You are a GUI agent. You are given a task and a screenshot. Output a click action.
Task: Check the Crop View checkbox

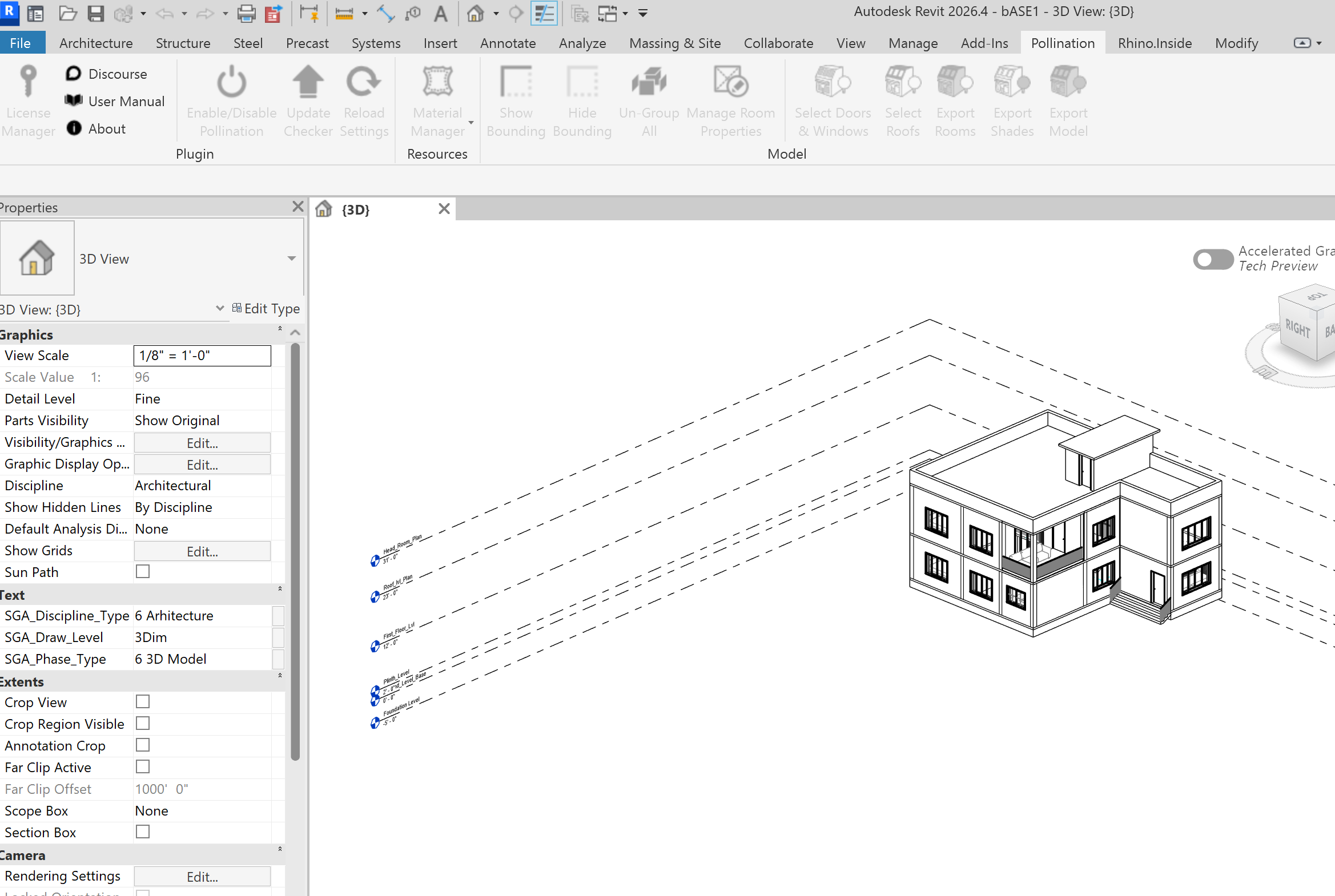pos(143,702)
